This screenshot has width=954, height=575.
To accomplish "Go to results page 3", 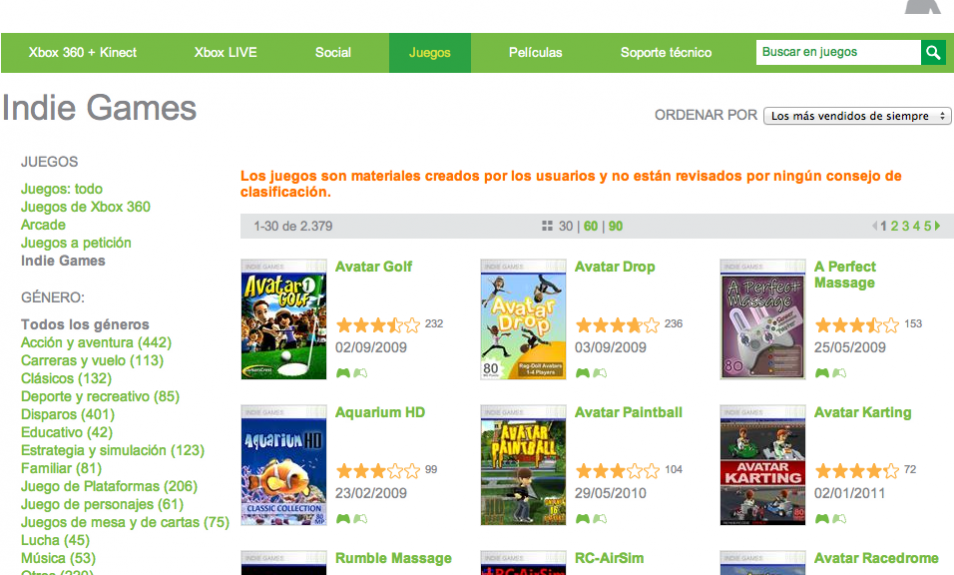I will [x=905, y=226].
